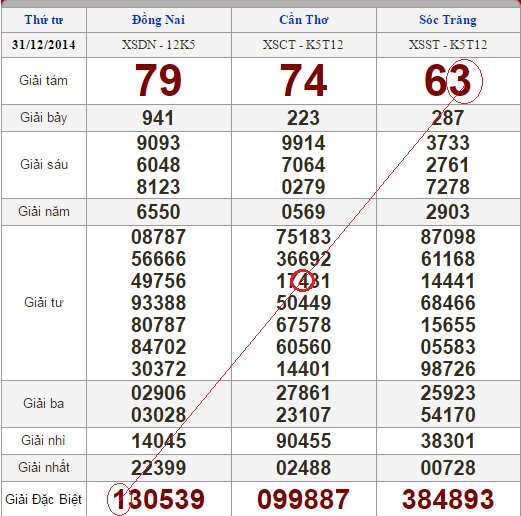The image size is (521, 516).
Task: Select Sóc Trăng special prize 384893
Action: [x=448, y=499]
